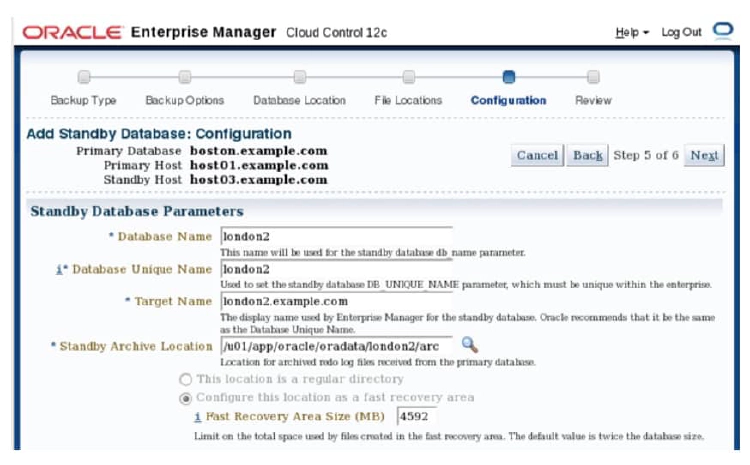Click the info icon beside Database Unique Name
Screen dimensions: 750x465
[59, 269]
